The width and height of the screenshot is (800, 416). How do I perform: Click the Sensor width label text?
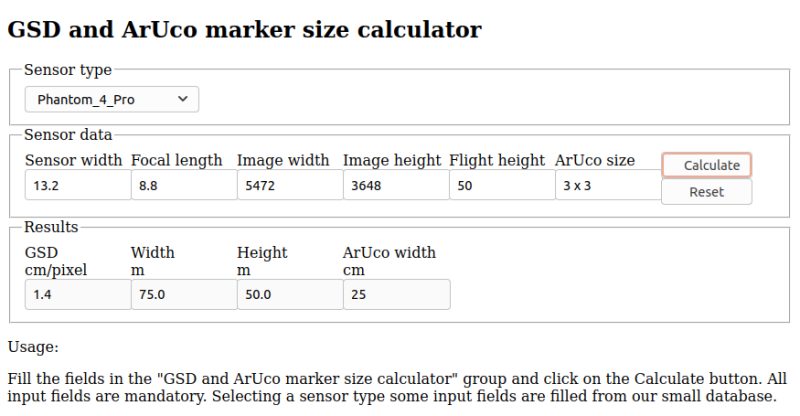pyautogui.click(x=73, y=160)
